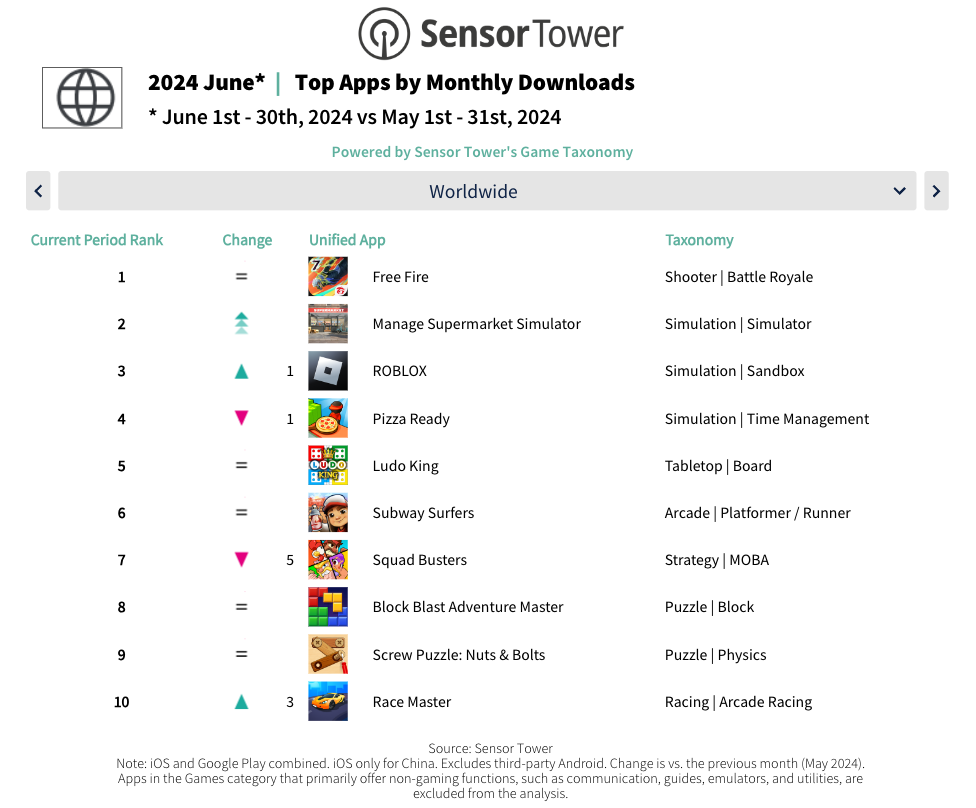Click the Race Master app icon

pos(328,702)
